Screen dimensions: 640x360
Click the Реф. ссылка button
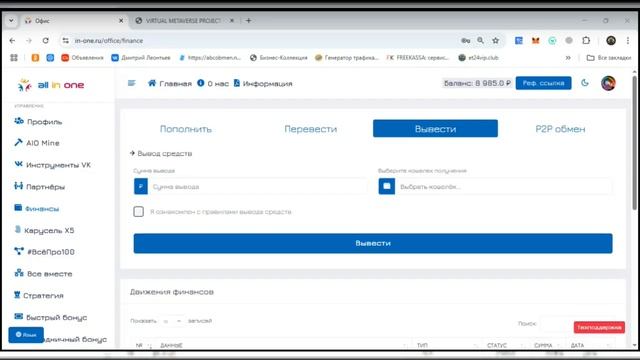point(543,83)
